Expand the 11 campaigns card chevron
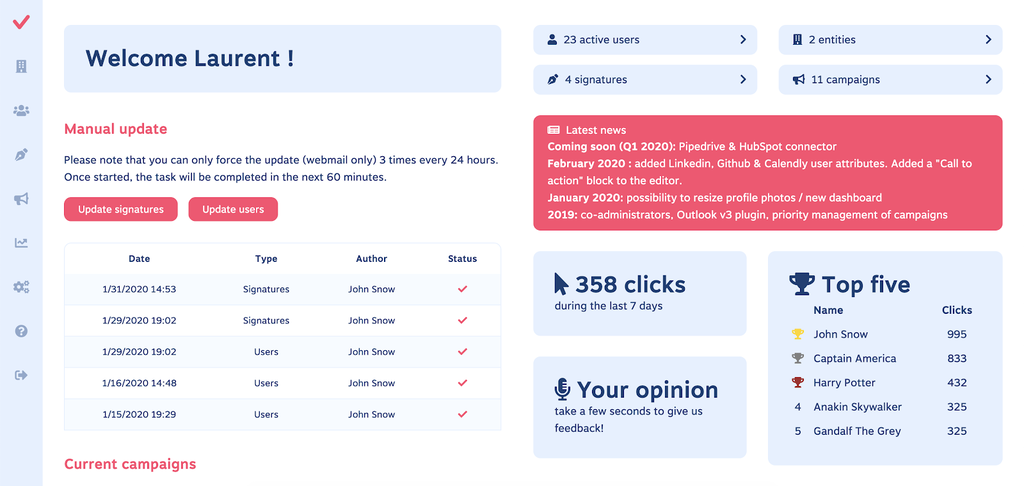 tap(988, 79)
